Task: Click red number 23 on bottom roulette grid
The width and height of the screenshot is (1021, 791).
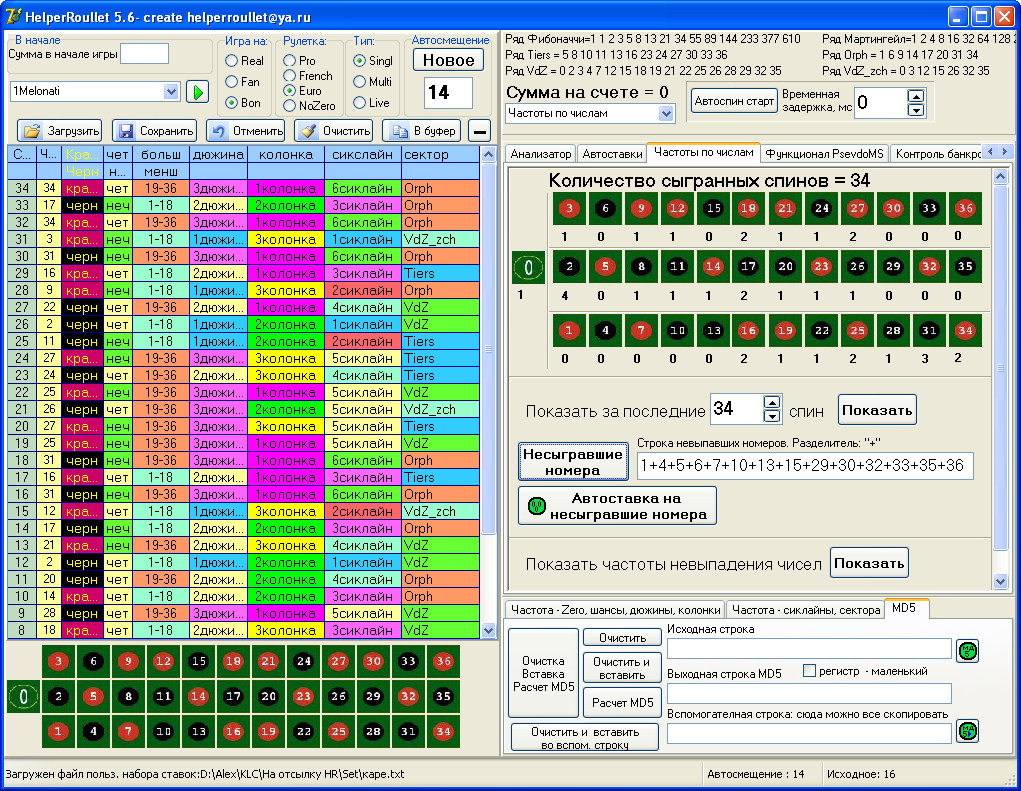Action: pos(303,697)
